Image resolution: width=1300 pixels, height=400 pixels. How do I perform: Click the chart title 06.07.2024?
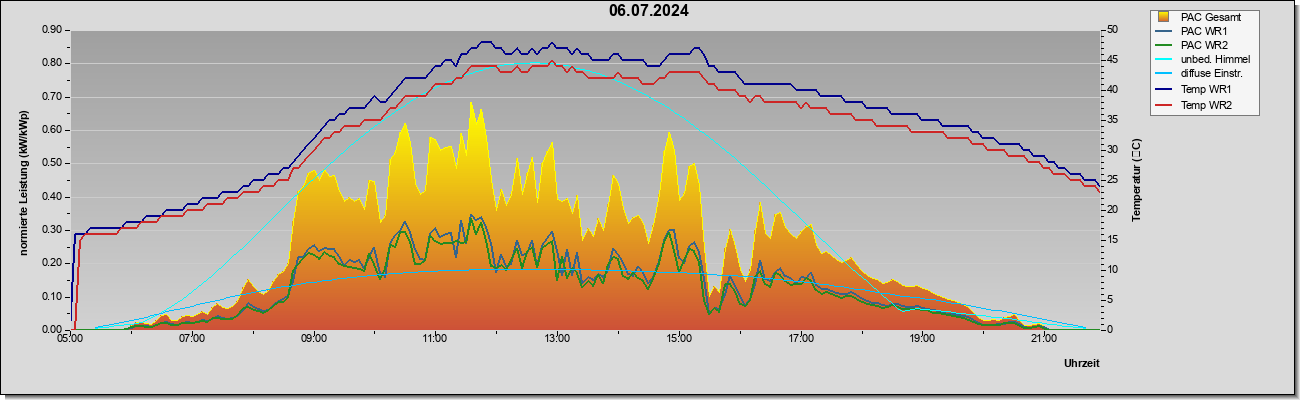point(649,11)
